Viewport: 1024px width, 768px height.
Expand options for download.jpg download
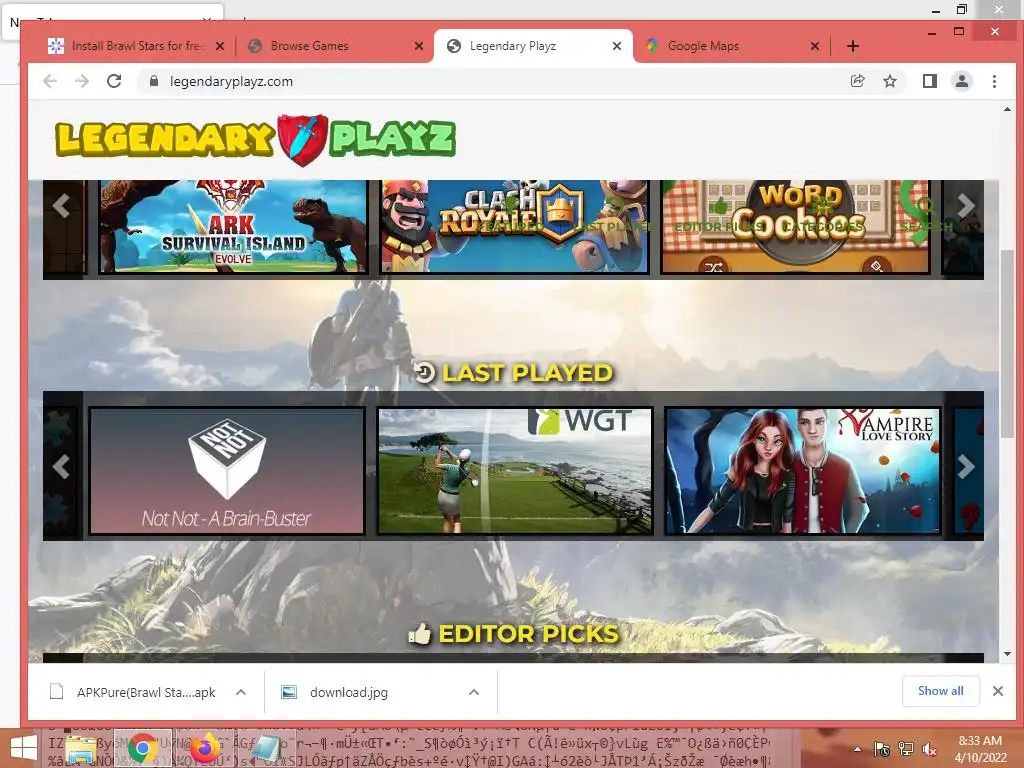click(x=474, y=692)
